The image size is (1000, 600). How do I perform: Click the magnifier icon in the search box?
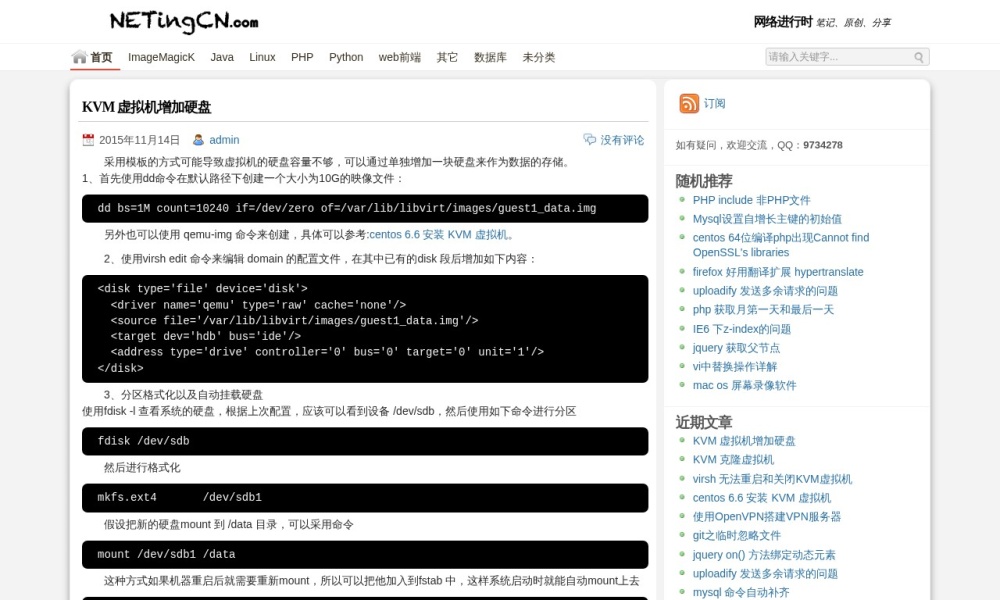(x=918, y=57)
